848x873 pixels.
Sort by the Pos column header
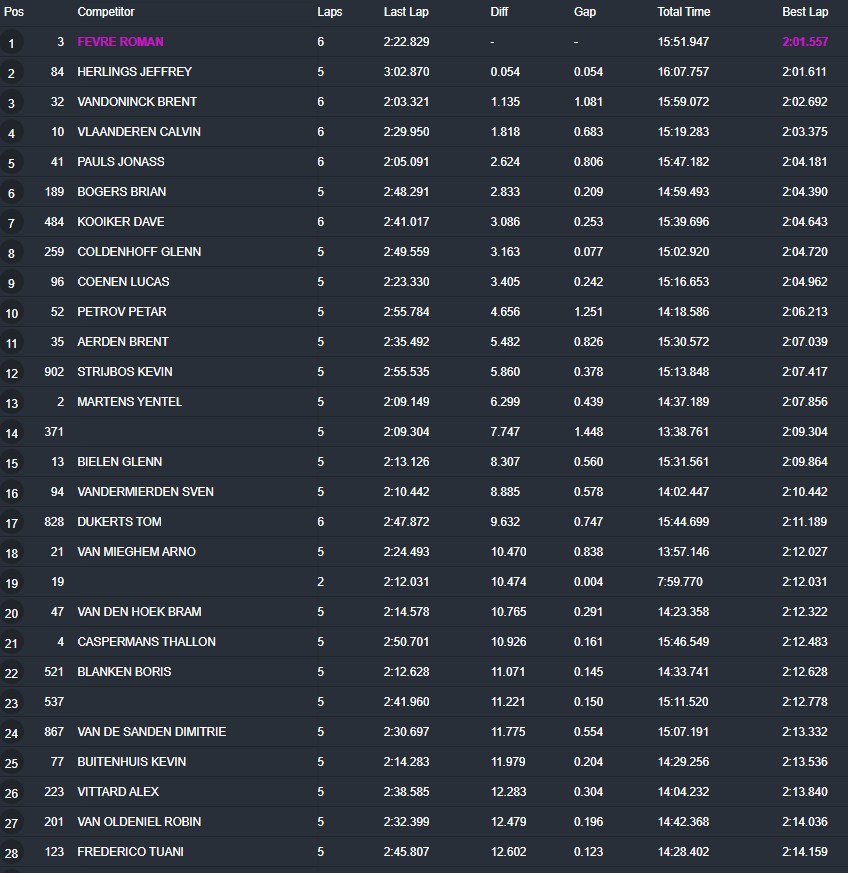[12, 12]
